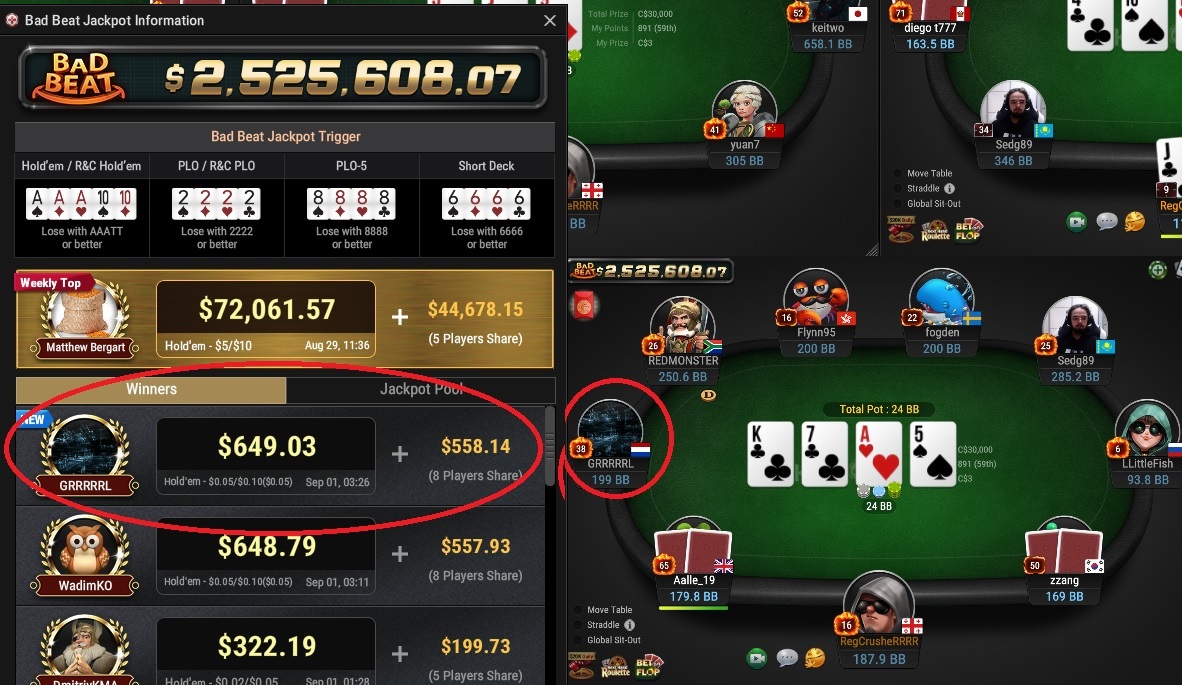Open red envelope icon left of REDMONSTER

point(584,307)
